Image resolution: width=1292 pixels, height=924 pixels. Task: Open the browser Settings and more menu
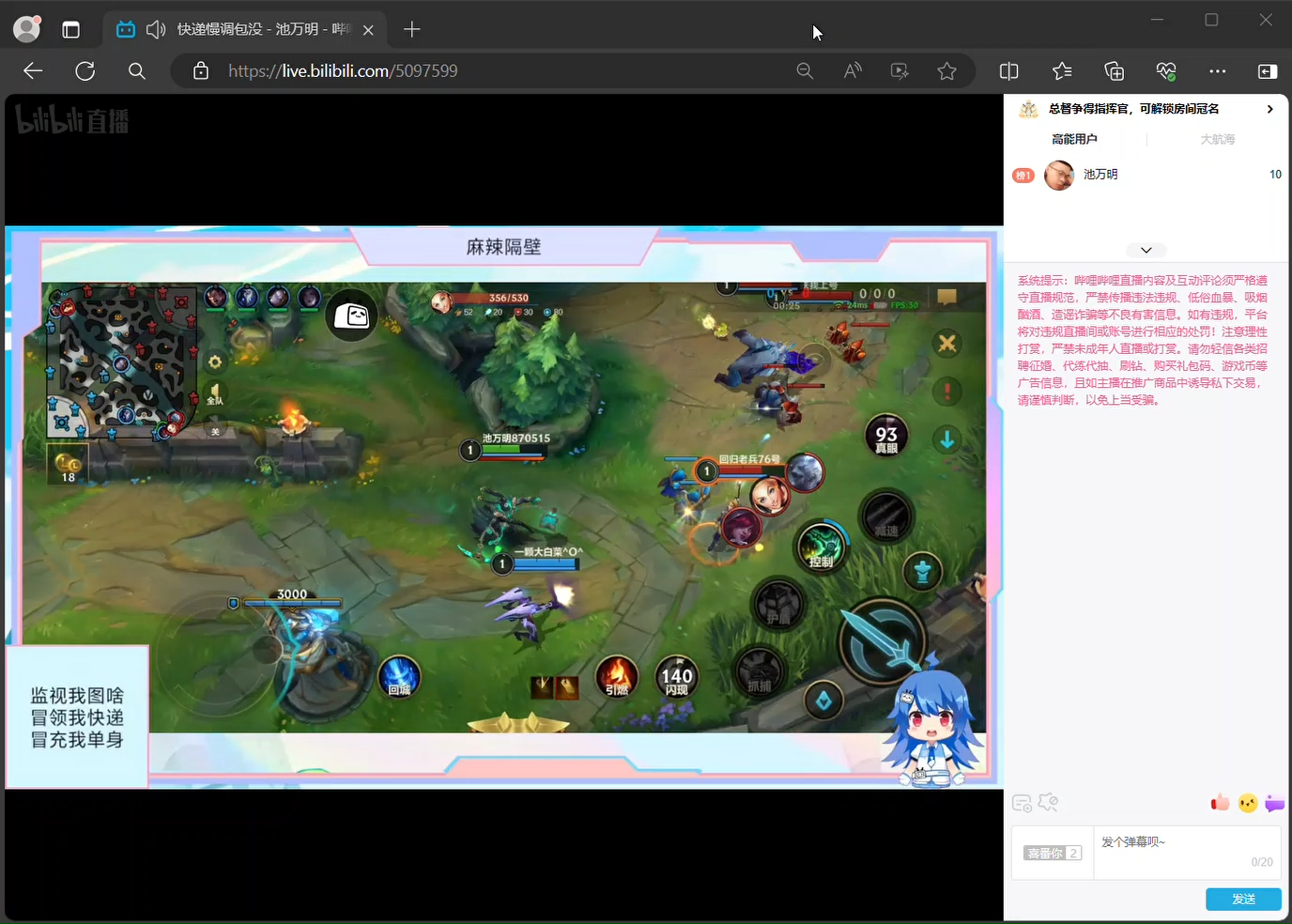[x=1218, y=70]
